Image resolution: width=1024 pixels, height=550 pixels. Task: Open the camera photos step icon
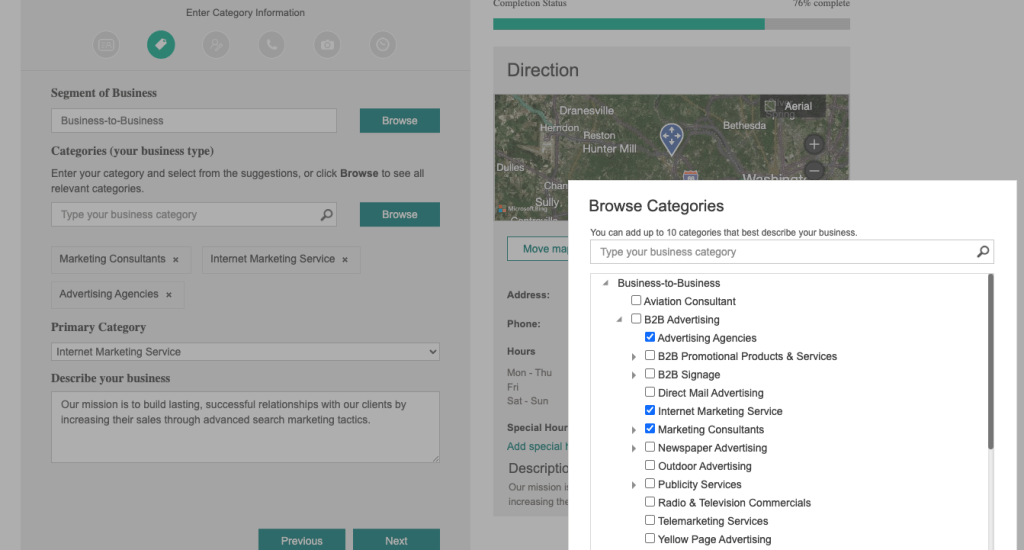(x=327, y=44)
